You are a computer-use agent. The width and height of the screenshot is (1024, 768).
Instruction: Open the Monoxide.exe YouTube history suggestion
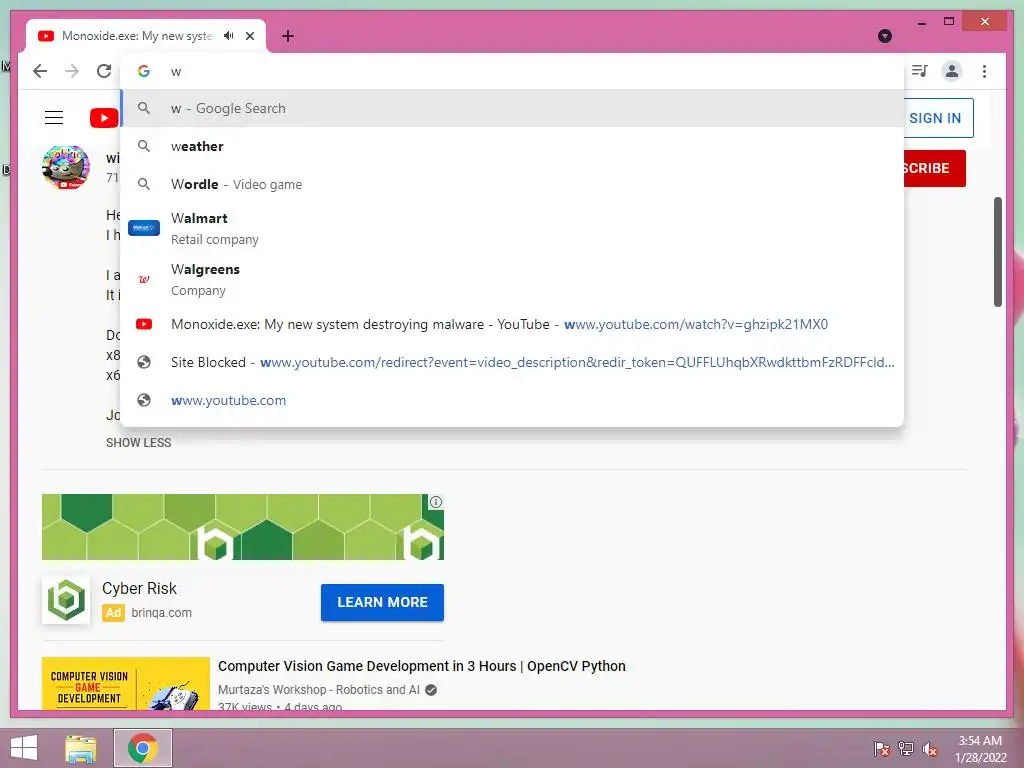click(x=513, y=325)
